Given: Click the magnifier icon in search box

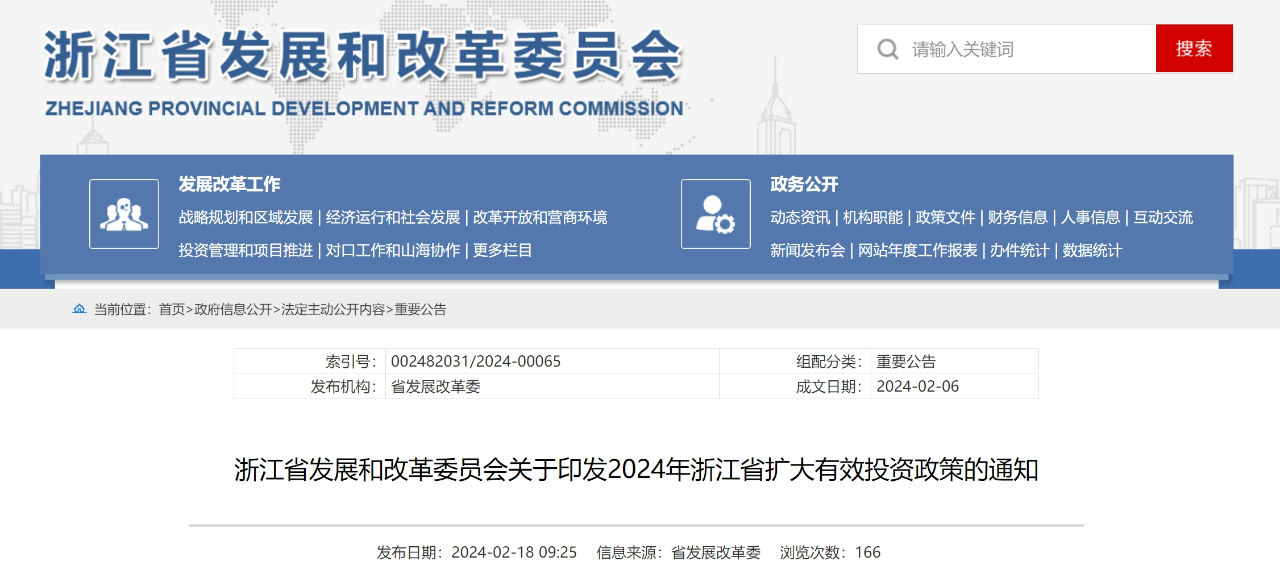Looking at the screenshot, I should 887,49.
